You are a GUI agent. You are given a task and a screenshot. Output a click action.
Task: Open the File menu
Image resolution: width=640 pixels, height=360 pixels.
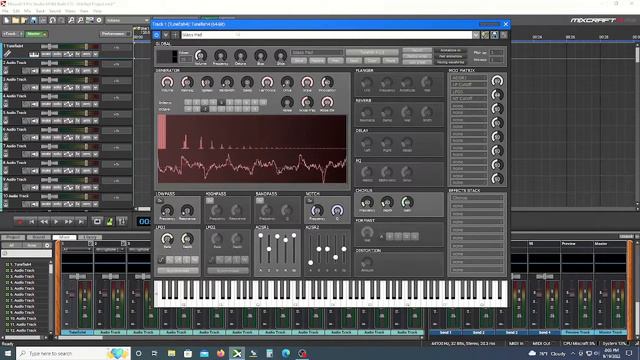point(5,11)
